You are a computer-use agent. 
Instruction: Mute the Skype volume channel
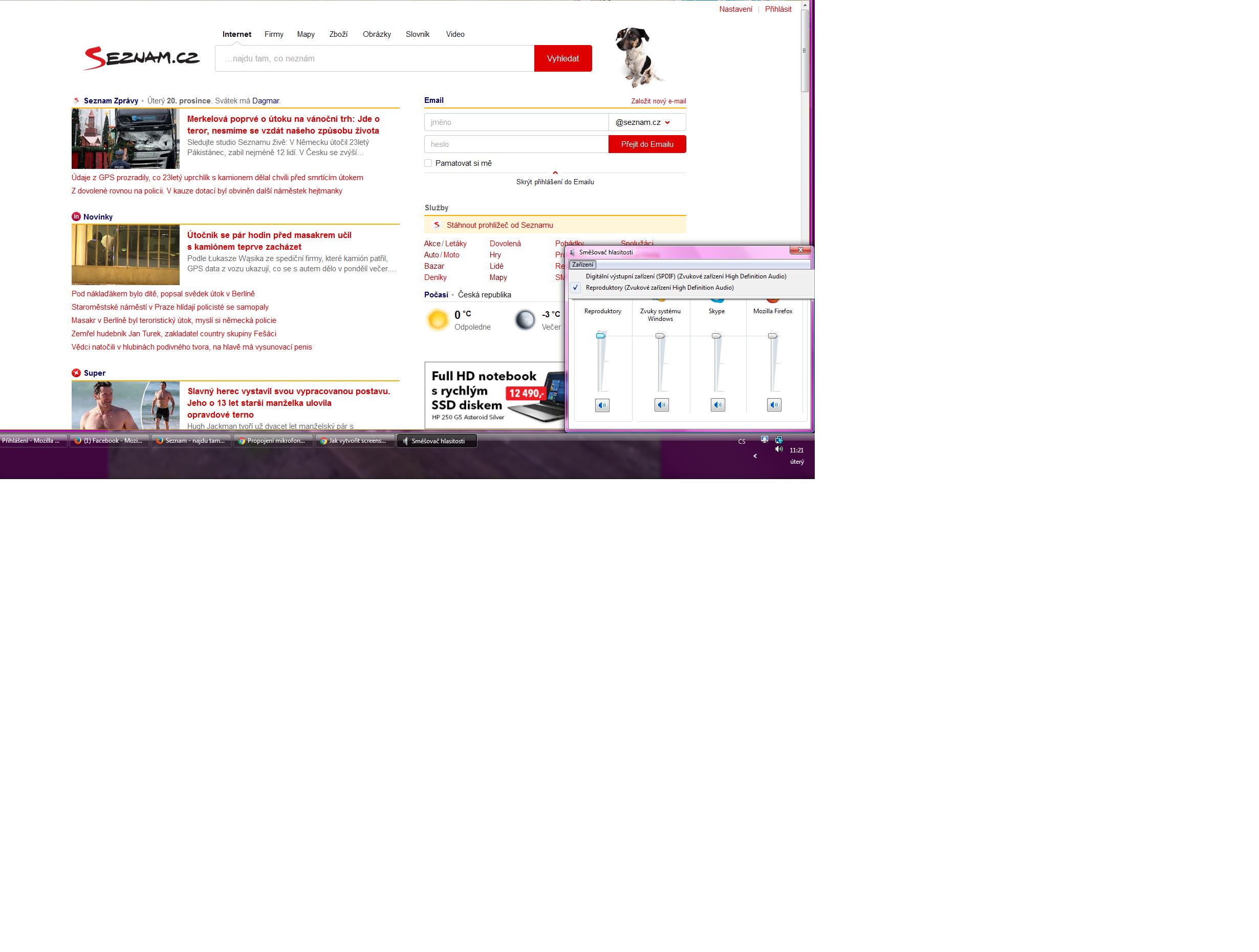(x=717, y=405)
